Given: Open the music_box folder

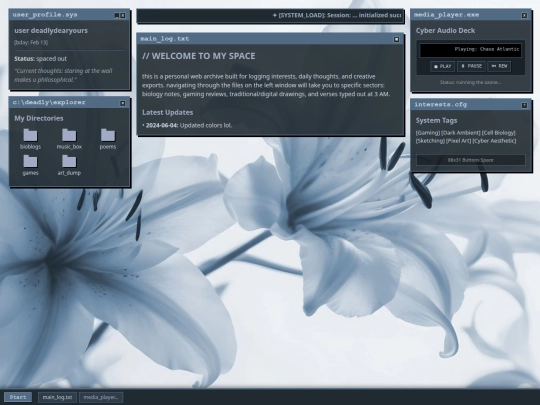Looking at the screenshot, I should pos(69,139).
